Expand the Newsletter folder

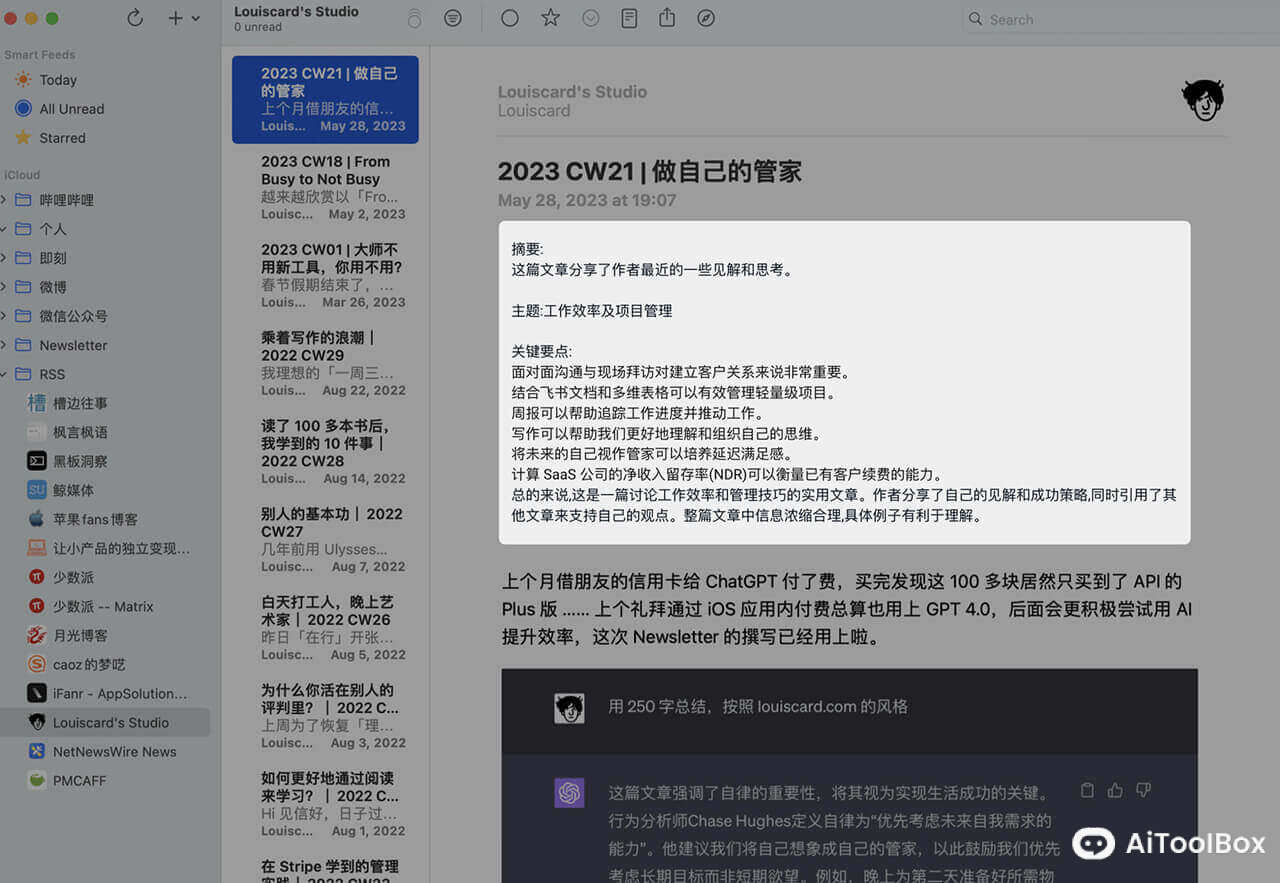point(5,345)
